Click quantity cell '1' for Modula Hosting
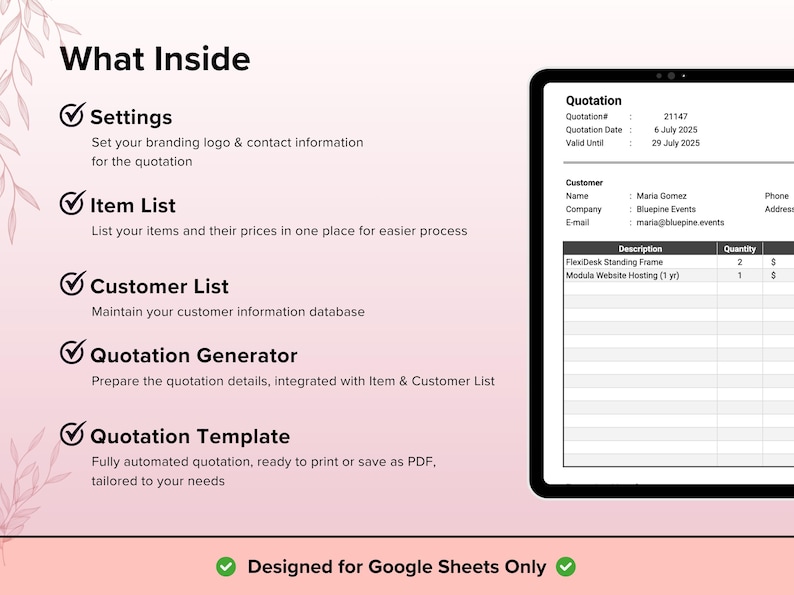 740,275
